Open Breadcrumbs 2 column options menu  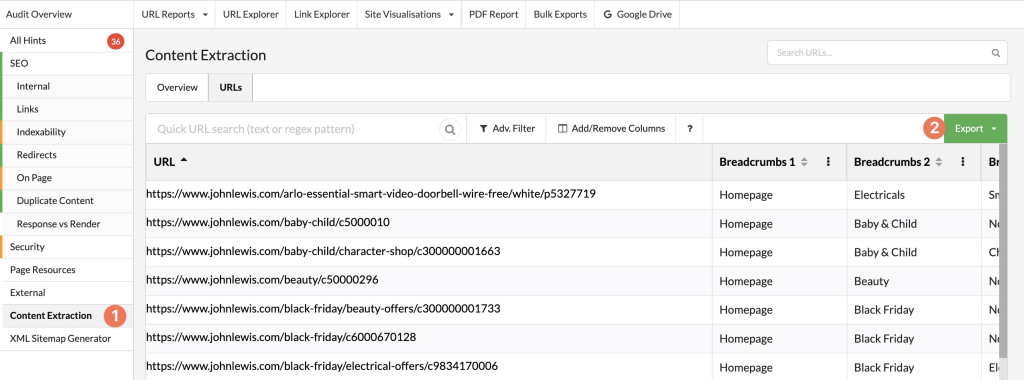click(x=963, y=162)
